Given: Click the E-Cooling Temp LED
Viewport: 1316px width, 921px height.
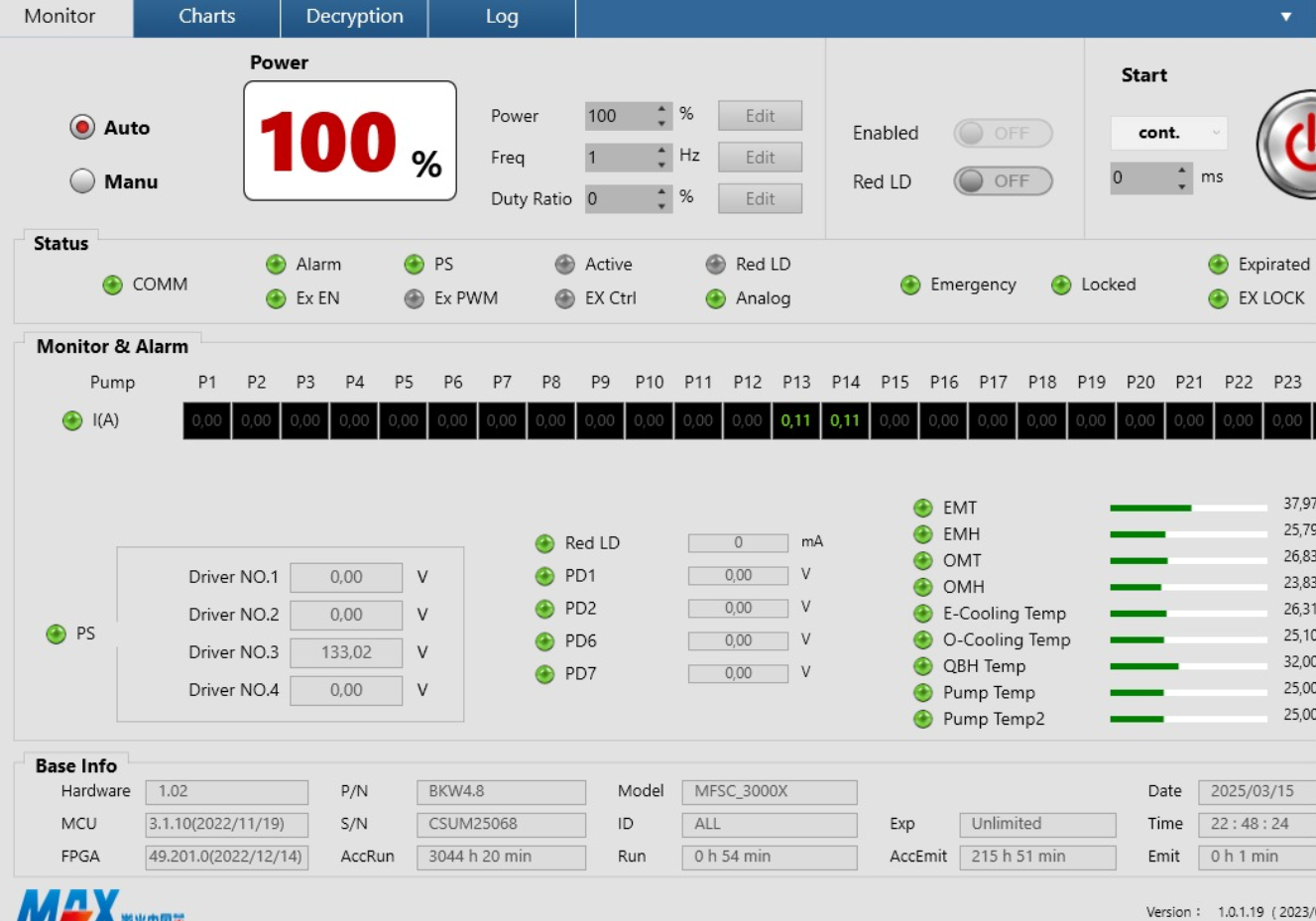Looking at the screenshot, I should click(923, 614).
